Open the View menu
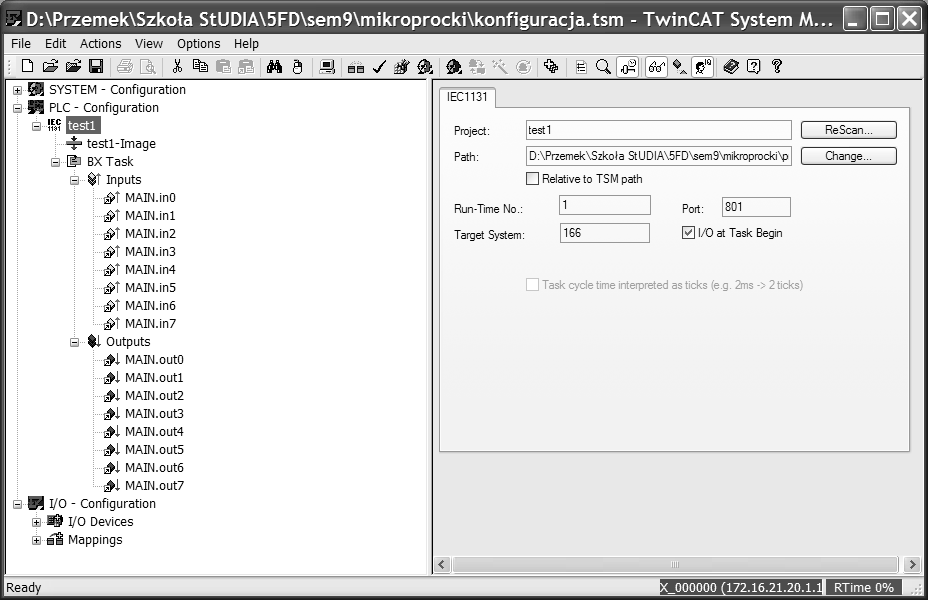 coord(149,44)
